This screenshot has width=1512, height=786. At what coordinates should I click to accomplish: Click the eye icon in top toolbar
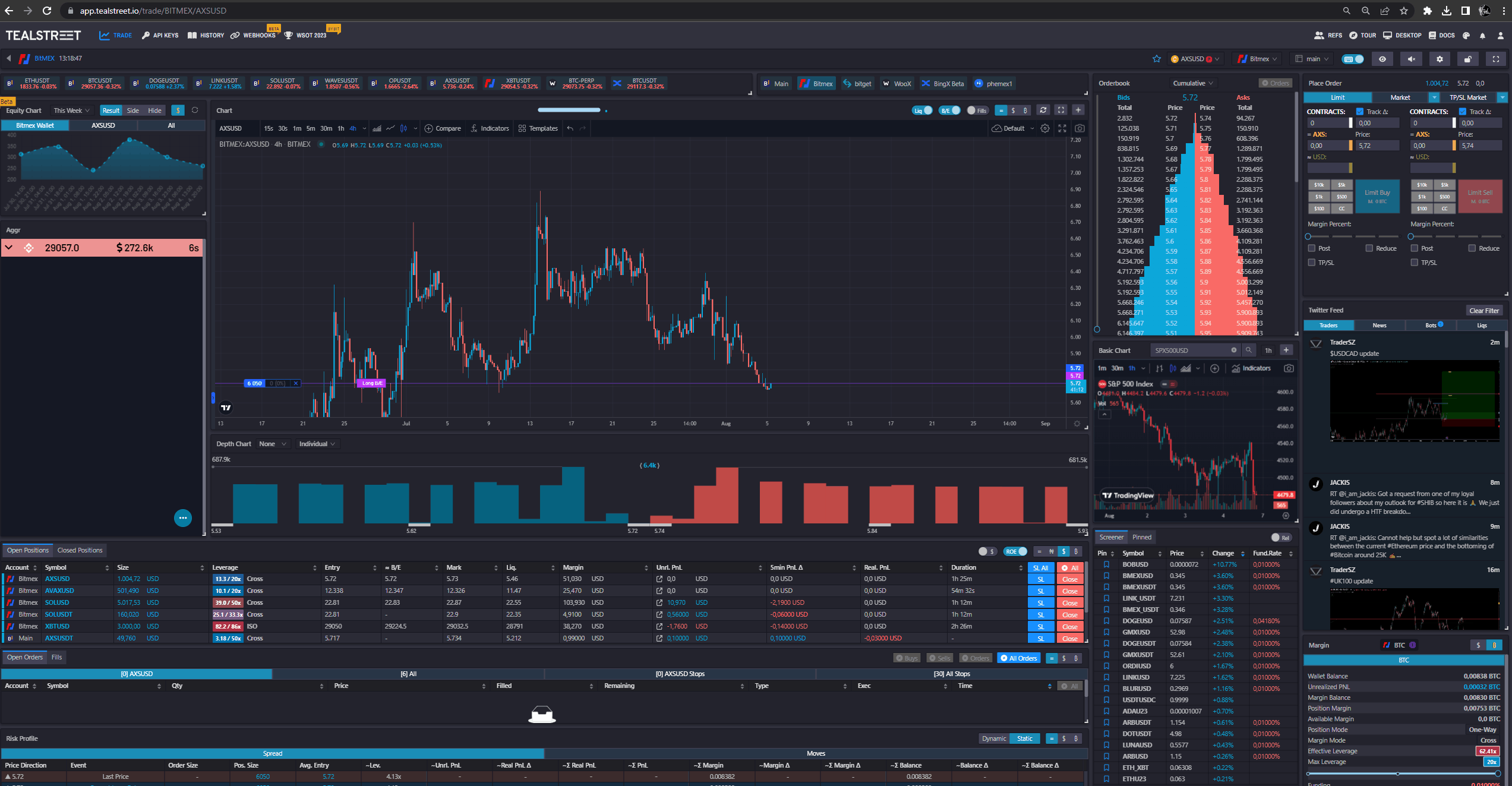pyautogui.click(x=1382, y=59)
